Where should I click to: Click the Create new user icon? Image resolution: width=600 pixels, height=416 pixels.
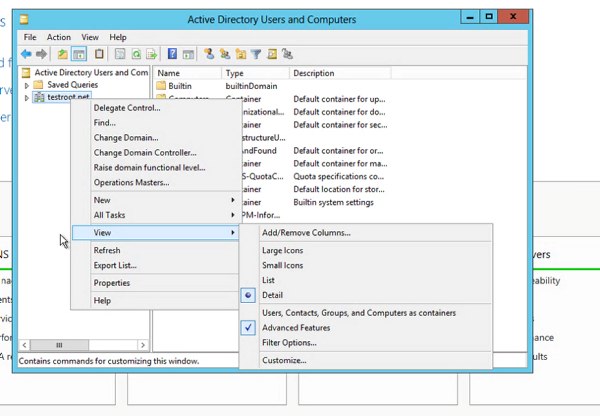pos(209,54)
